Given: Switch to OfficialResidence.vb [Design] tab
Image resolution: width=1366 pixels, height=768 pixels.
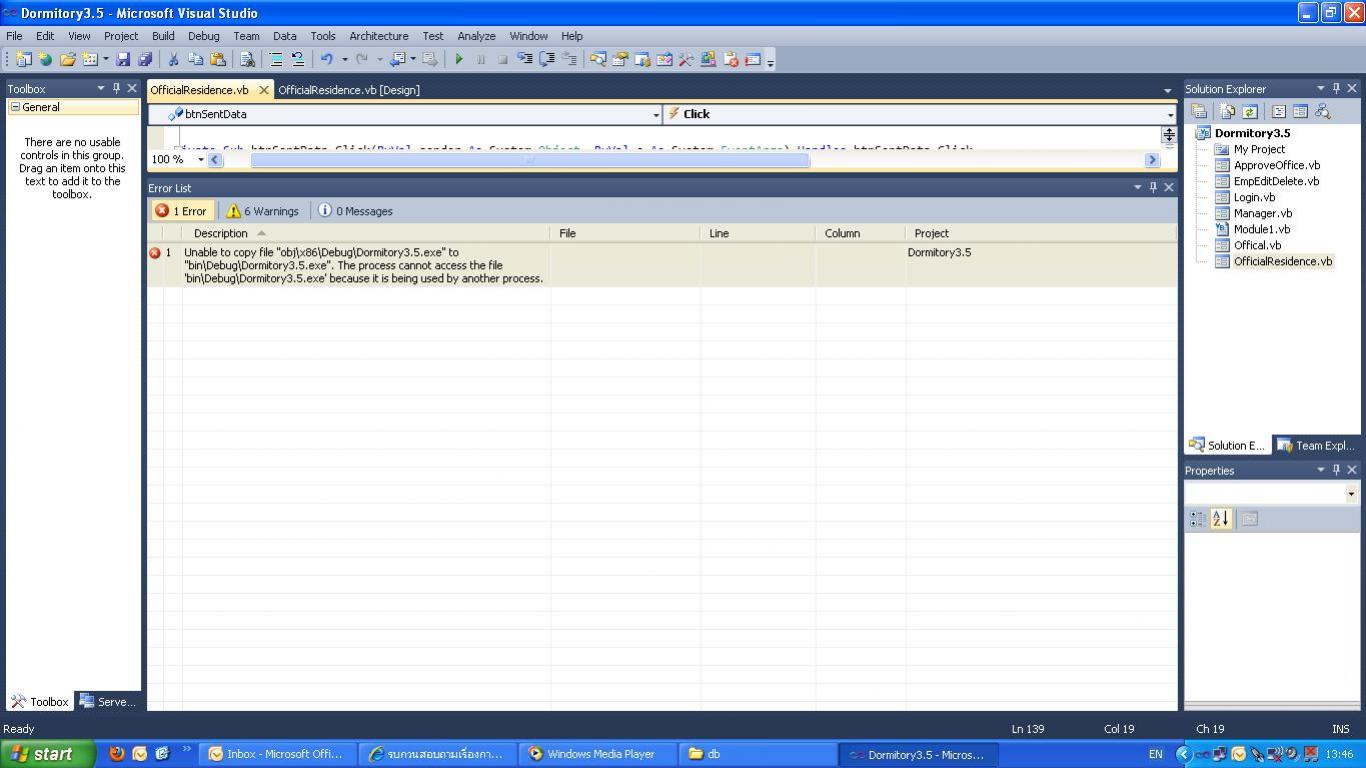Looking at the screenshot, I should pyautogui.click(x=349, y=90).
